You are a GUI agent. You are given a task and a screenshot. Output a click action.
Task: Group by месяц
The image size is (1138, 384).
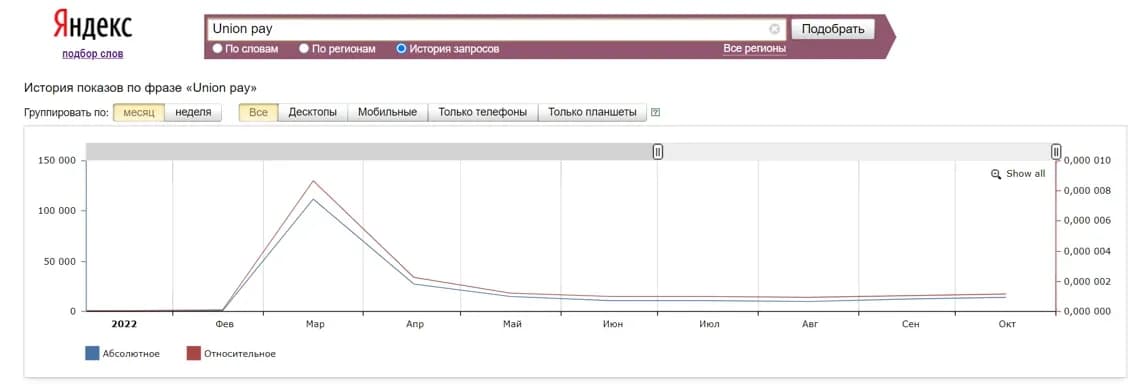(139, 113)
